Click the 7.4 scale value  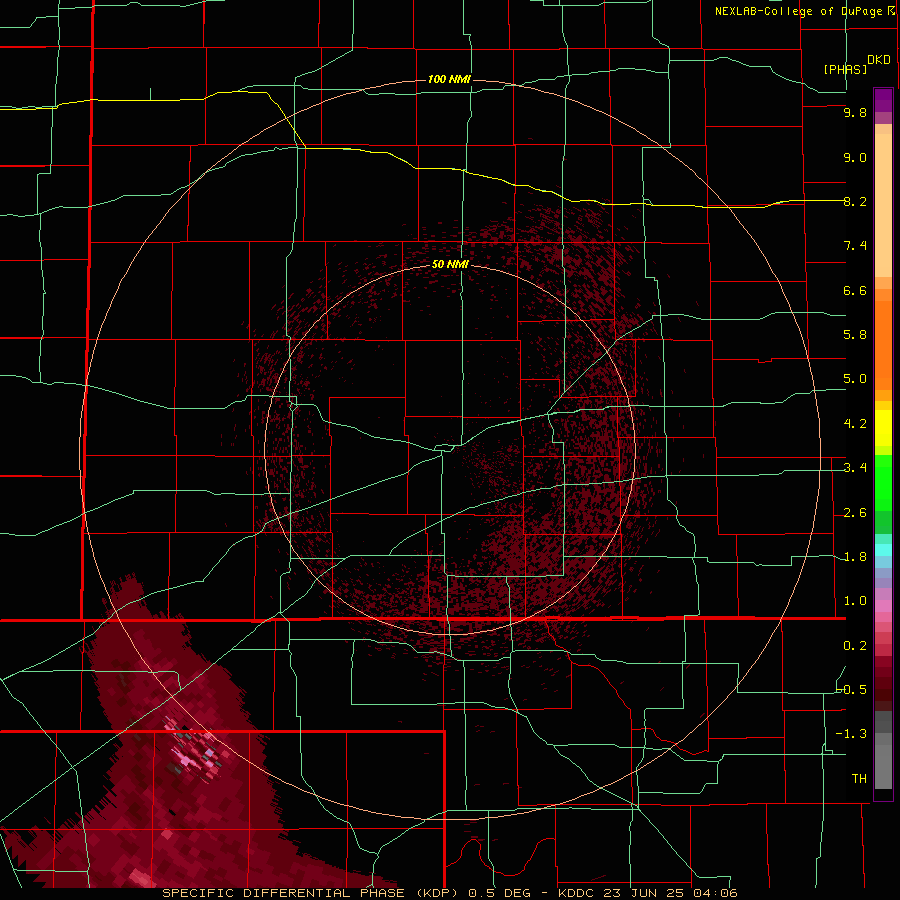click(x=855, y=246)
